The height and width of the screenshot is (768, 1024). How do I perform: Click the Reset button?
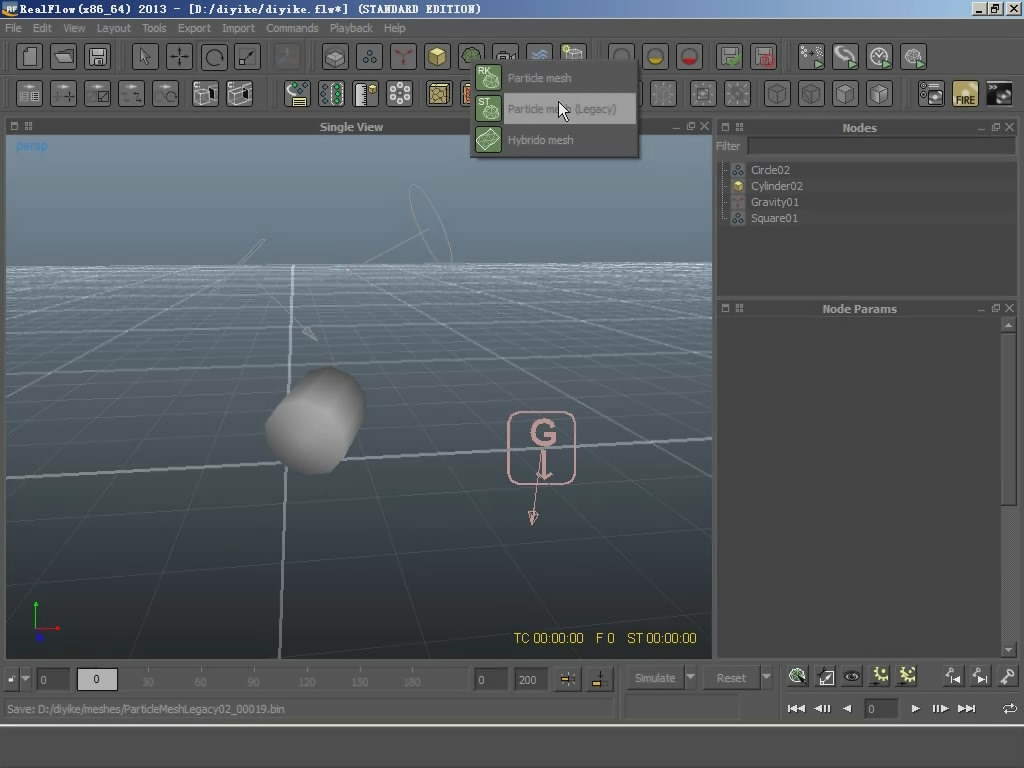(x=731, y=678)
